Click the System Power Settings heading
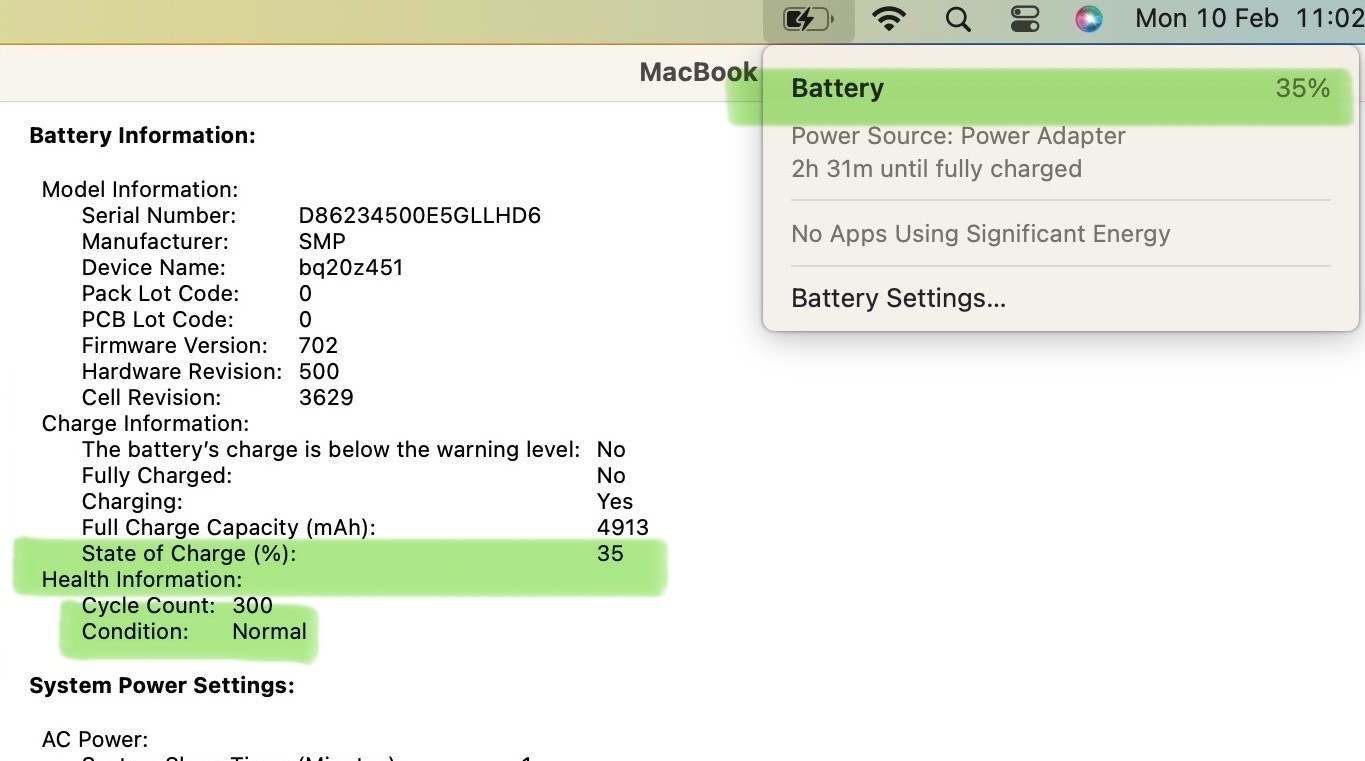 tap(162, 685)
